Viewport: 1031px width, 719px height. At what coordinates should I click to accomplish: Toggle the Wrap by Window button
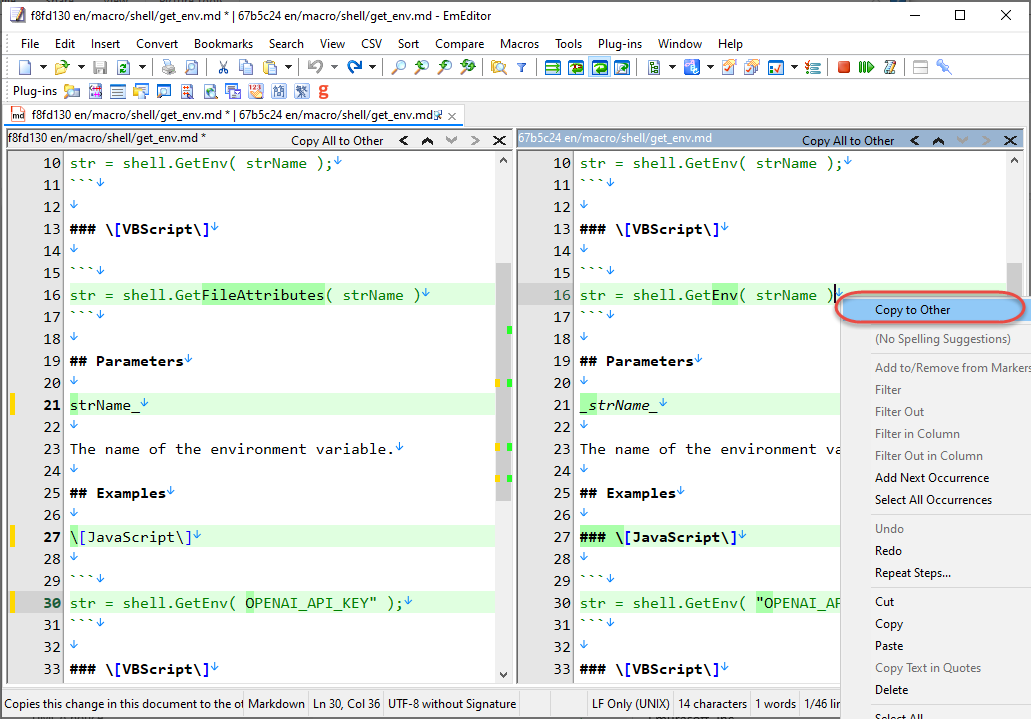[599, 67]
